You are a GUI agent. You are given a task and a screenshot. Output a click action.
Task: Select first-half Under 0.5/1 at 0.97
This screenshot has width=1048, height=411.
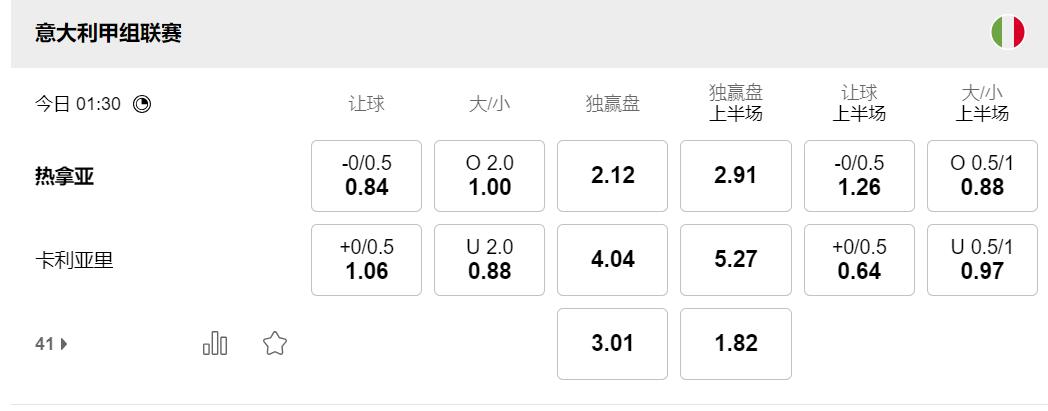coord(982,260)
